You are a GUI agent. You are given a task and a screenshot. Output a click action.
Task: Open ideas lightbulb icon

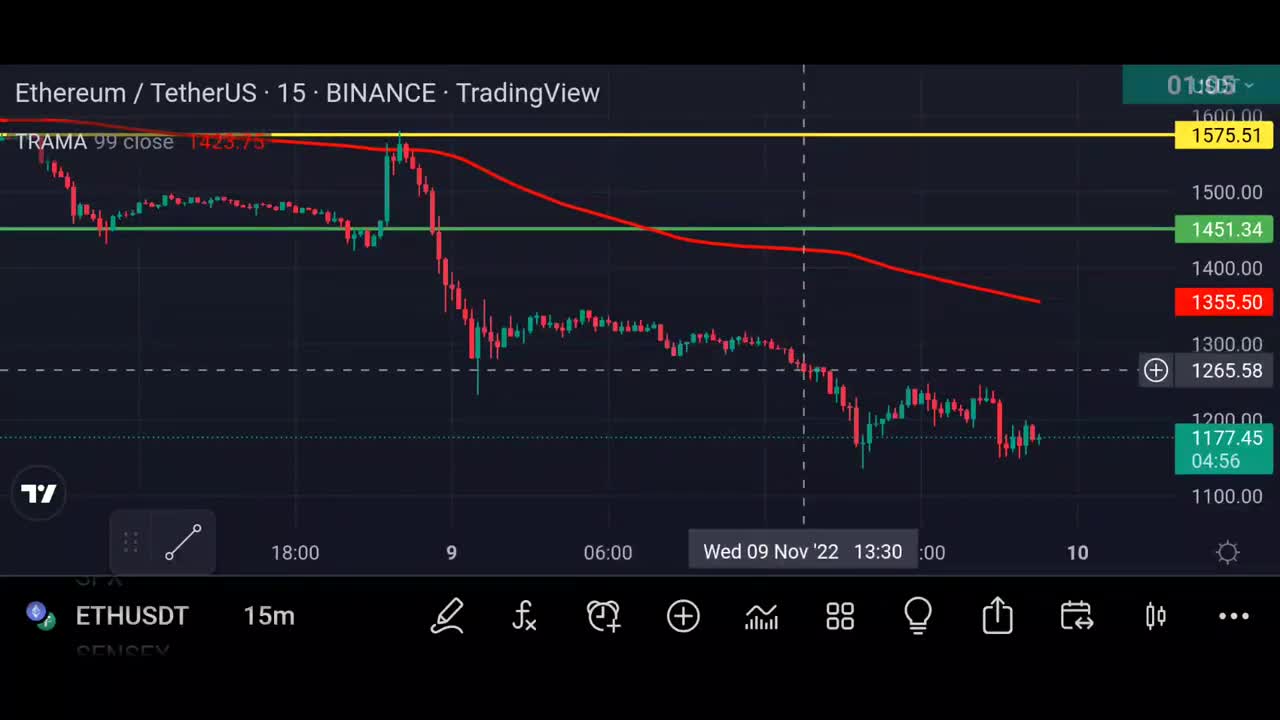(x=918, y=616)
